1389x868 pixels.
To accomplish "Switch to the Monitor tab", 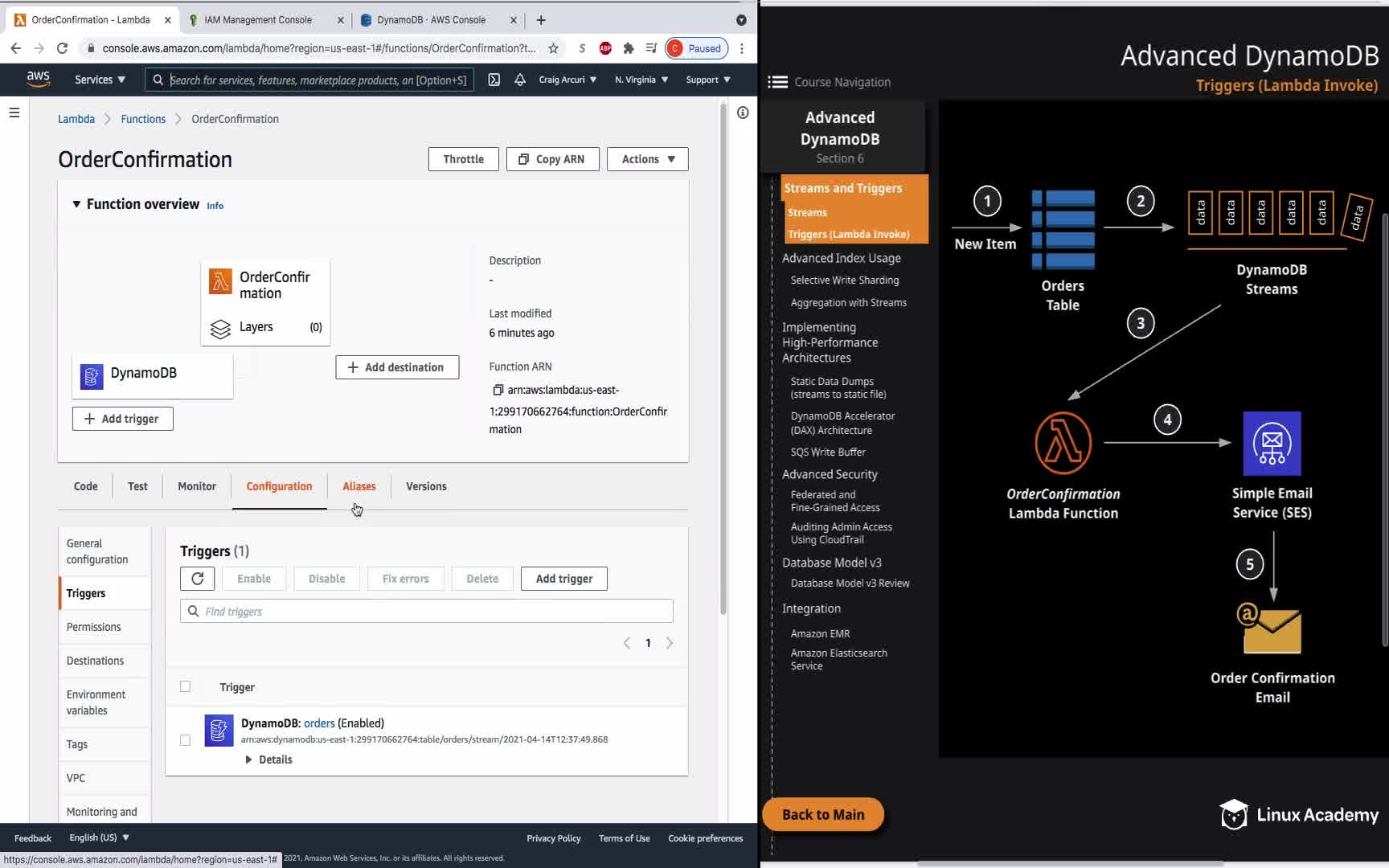I will (x=197, y=486).
